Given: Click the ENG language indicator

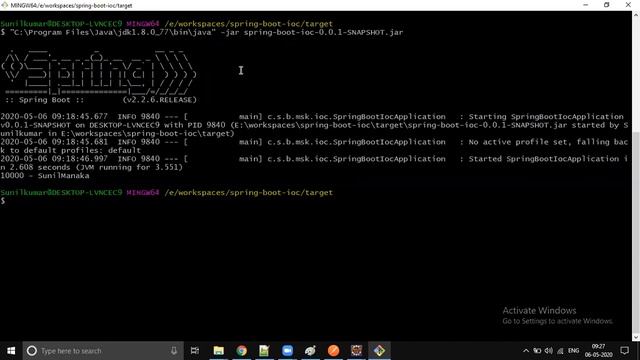Looking at the screenshot, I should pyautogui.click(x=573, y=351).
